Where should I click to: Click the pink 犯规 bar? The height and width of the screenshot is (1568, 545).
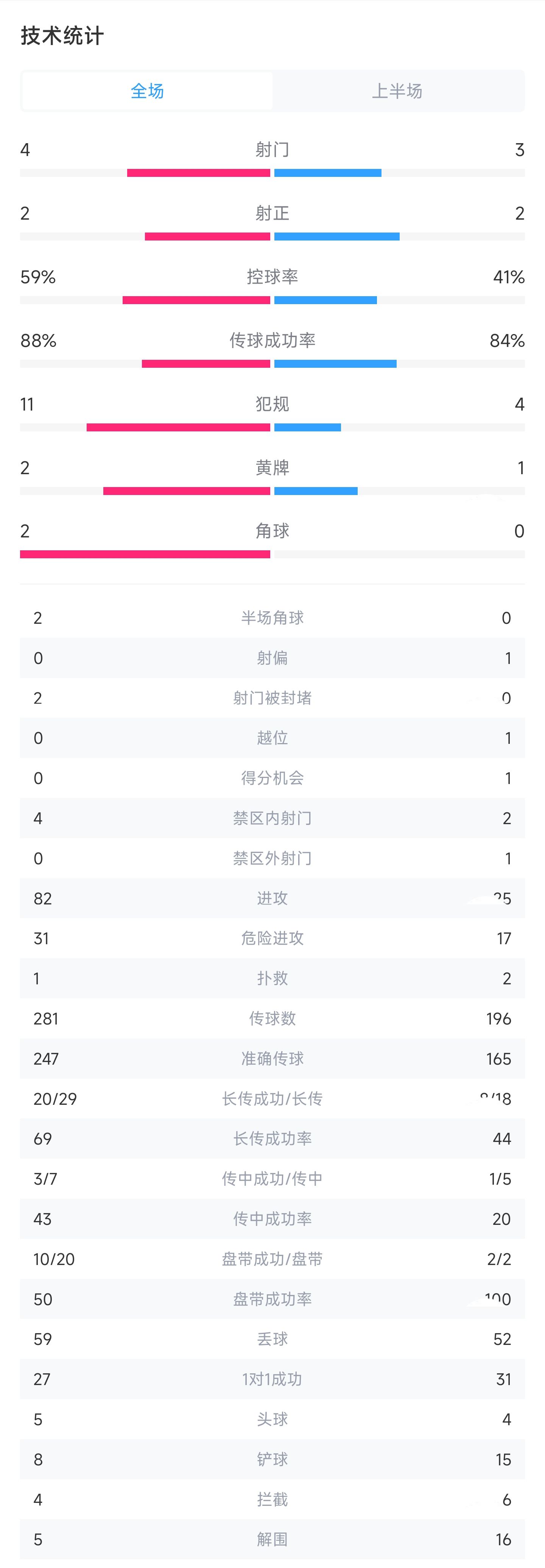point(178,427)
